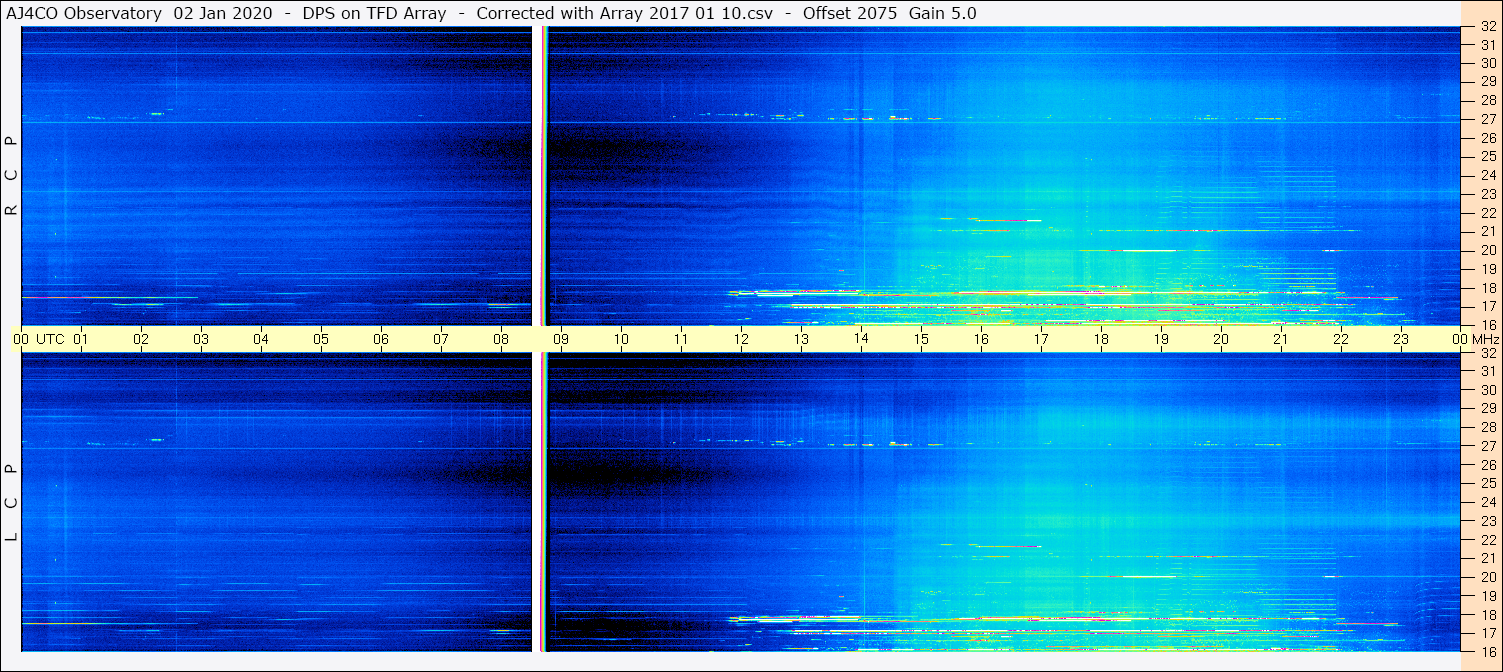Click the 20 MHz label of LCP panel
1503x672 pixels.
pyautogui.click(x=1487, y=576)
